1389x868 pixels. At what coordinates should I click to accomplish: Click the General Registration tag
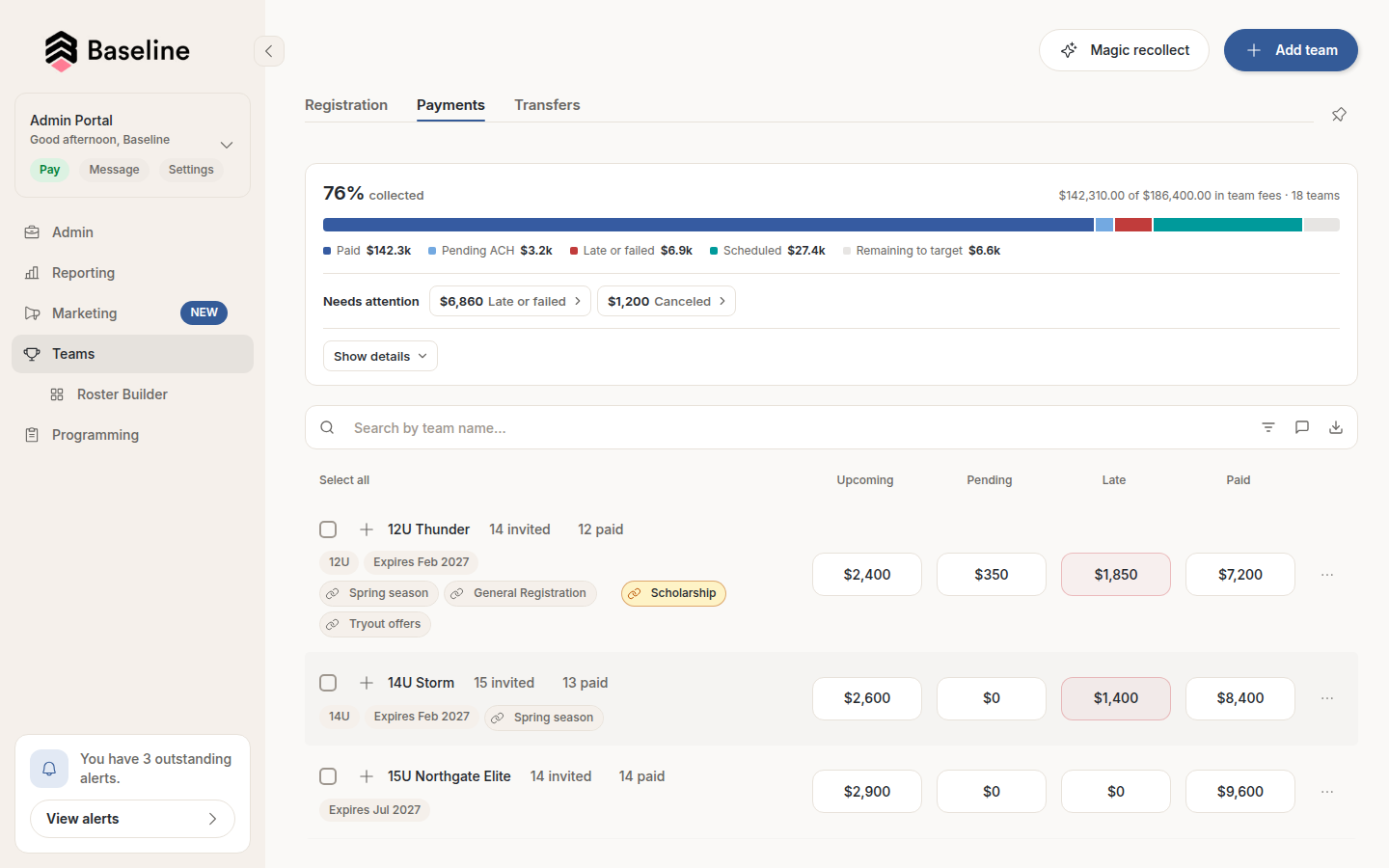pos(520,594)
